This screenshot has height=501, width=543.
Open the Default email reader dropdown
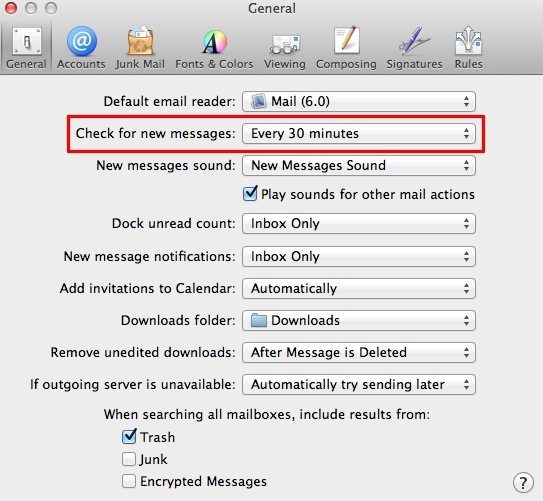(359, 101)
